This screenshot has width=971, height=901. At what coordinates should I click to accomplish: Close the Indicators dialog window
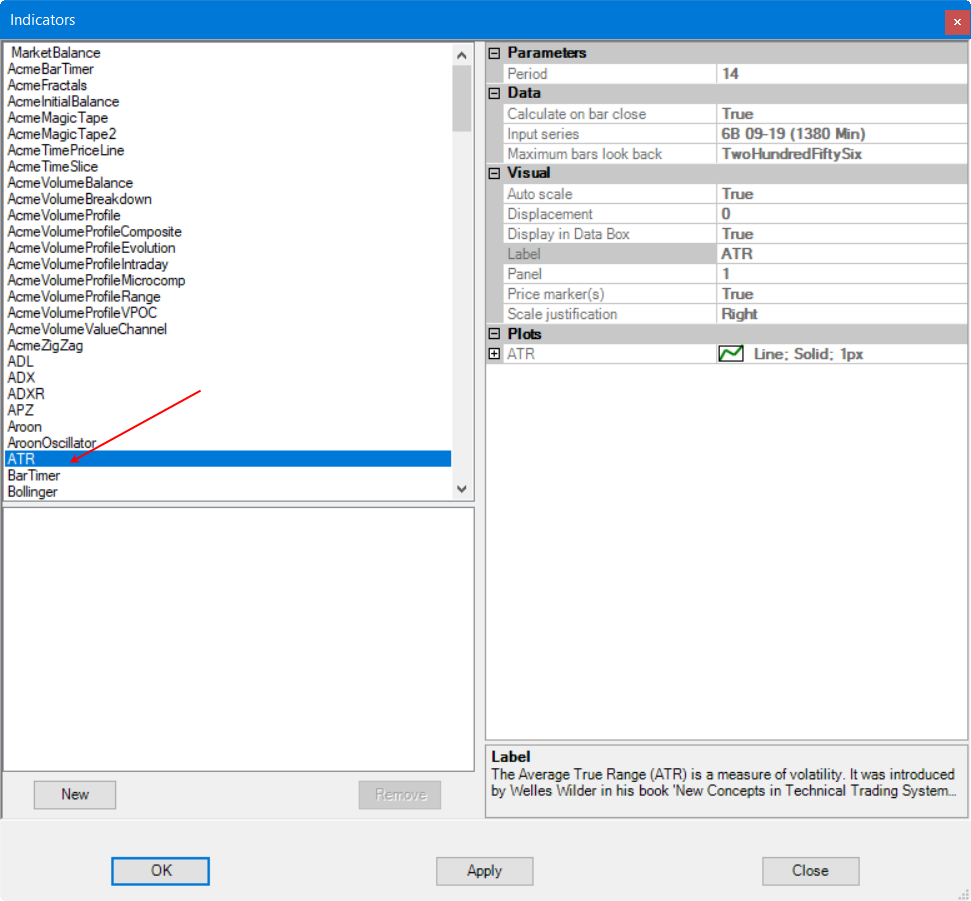(x=956, y=21)
